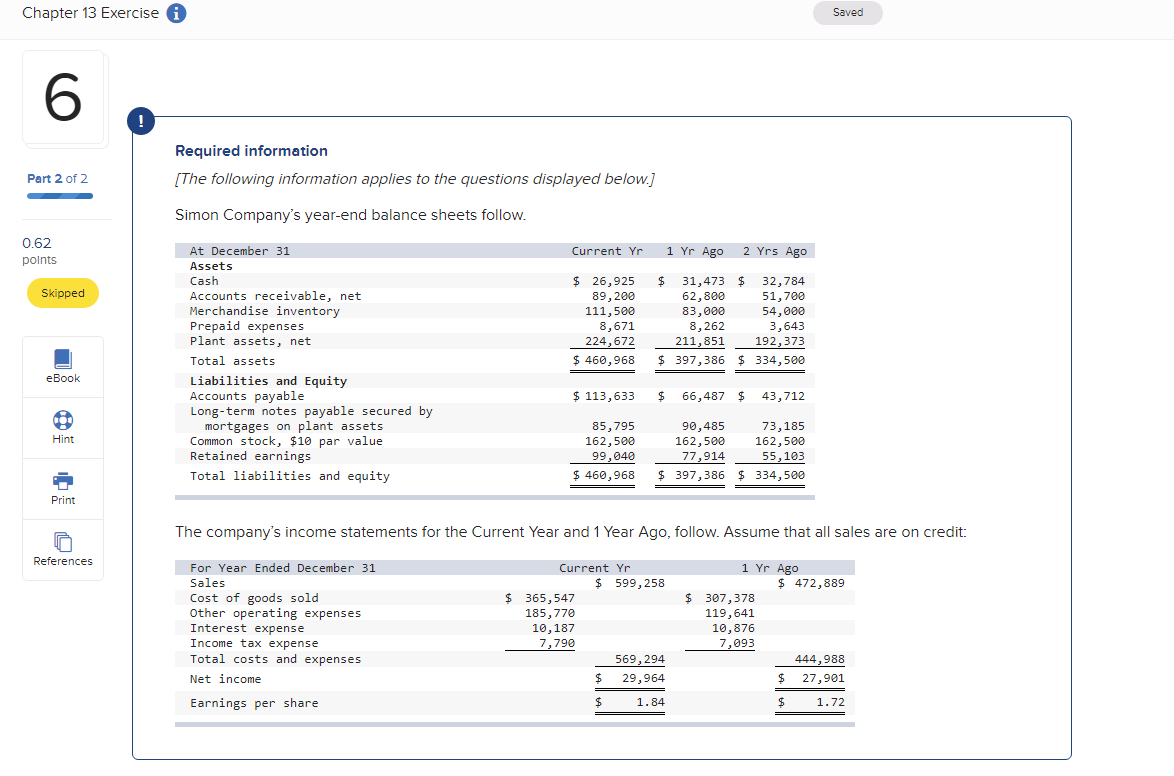The width and height of the screenshot is (1174, 776).
Task: Click the Liabilities and Equity section heading
Action: [268, 381]
